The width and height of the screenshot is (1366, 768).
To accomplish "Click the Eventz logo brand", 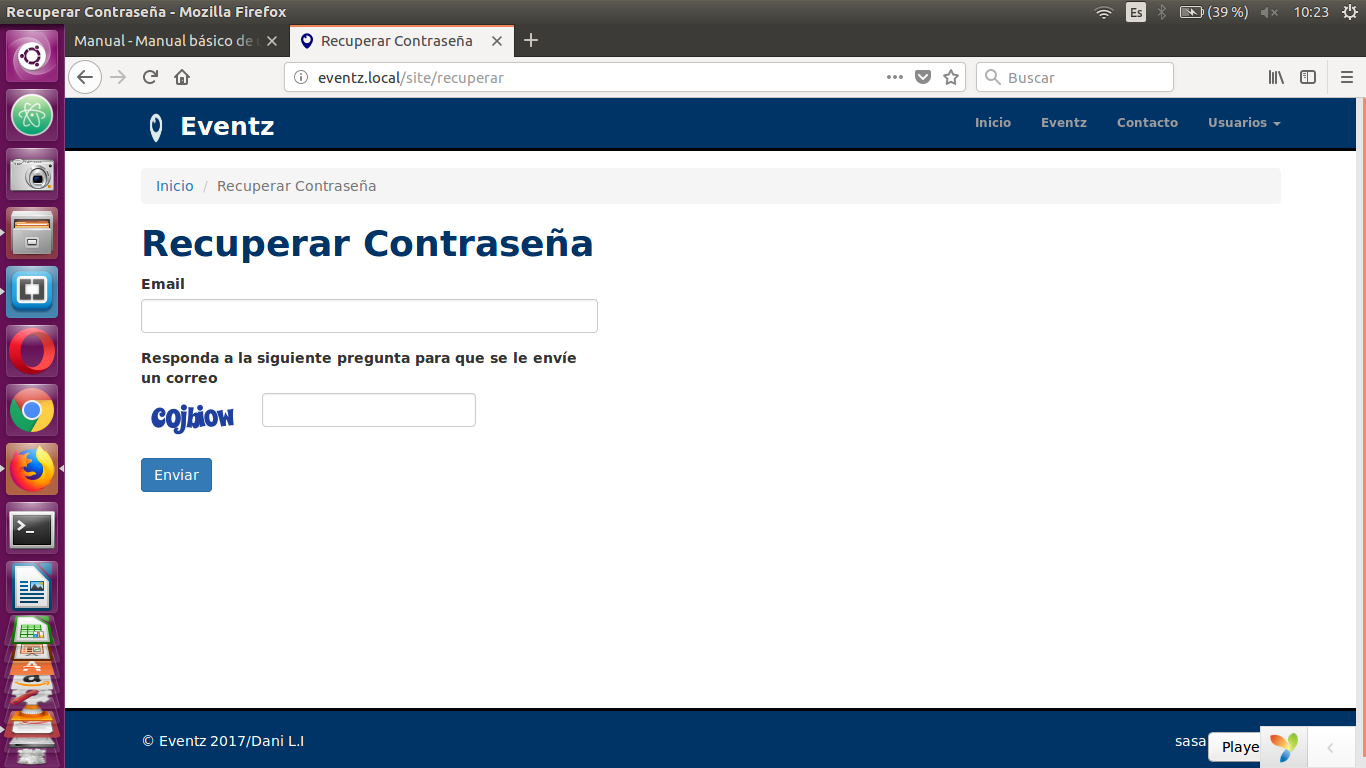I will (x=211, y=126).
